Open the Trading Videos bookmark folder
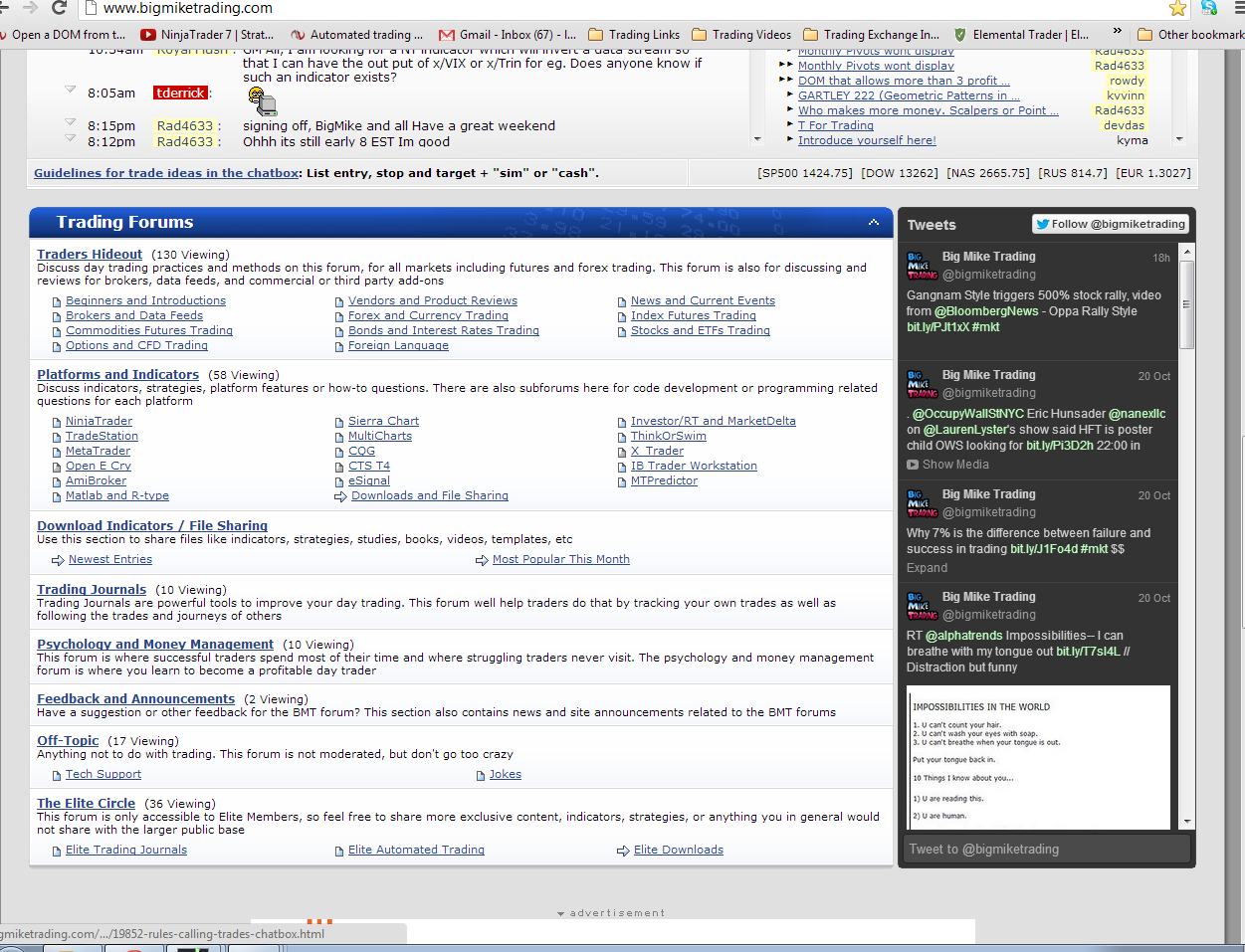 [x=741, y=34]
